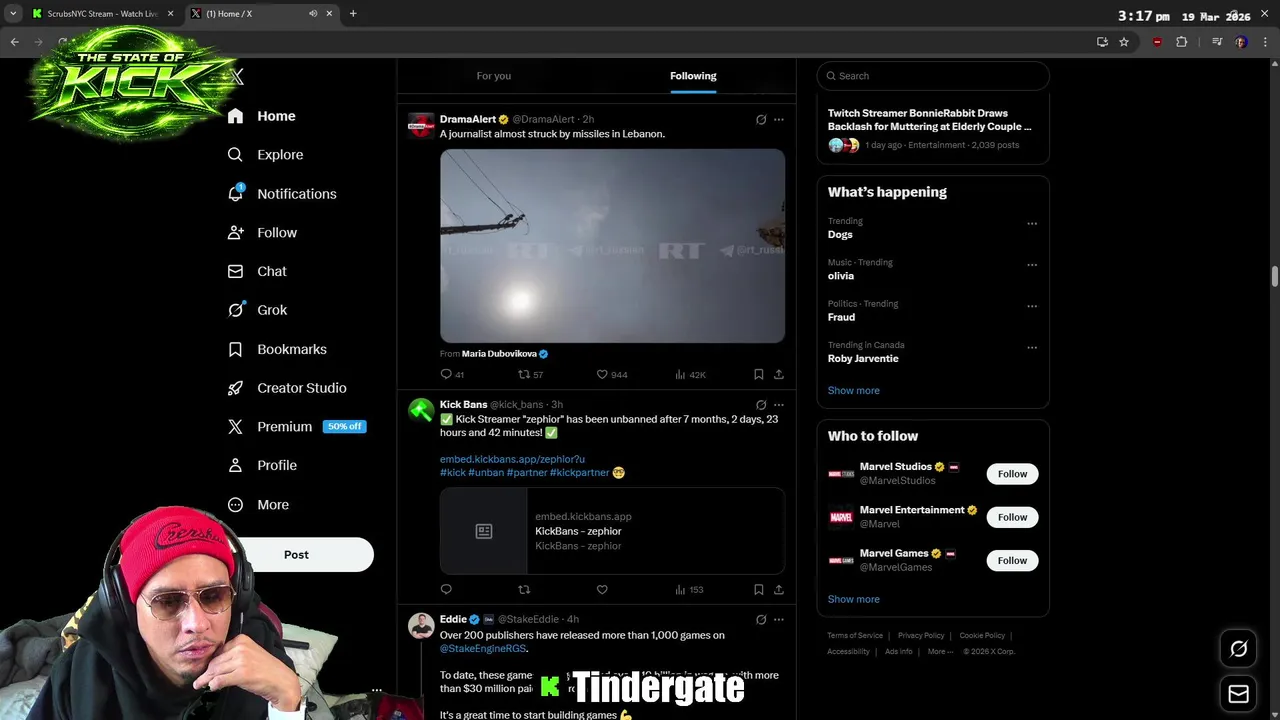The height and width of the screenshot is (720, 1280).
Task: Show more under Who to follow
Action: (x=853, y=599)
